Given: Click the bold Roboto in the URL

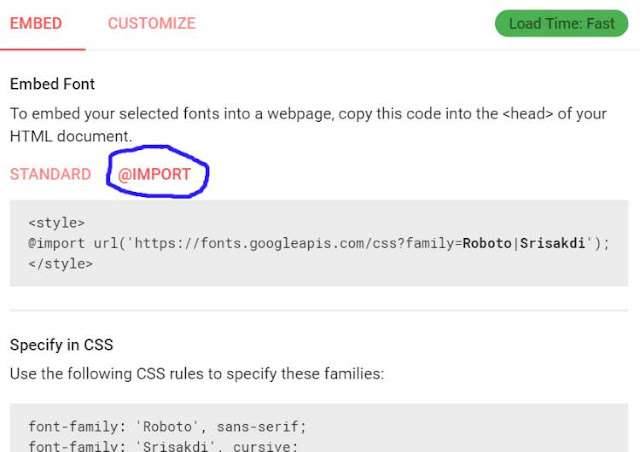Looking at the screenshot, I should tap(487, 243).
